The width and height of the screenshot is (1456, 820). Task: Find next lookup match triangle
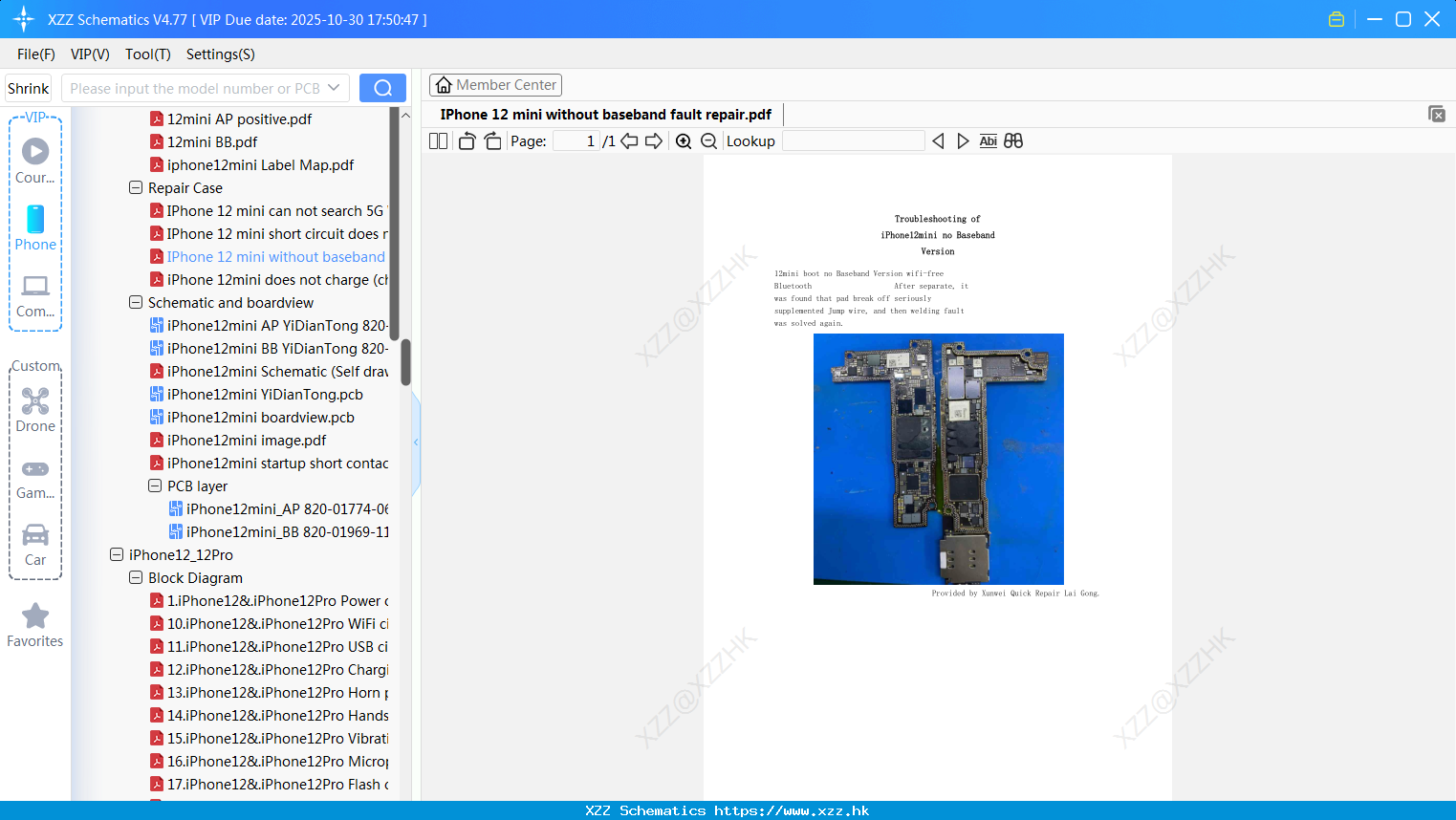(963, 140)
